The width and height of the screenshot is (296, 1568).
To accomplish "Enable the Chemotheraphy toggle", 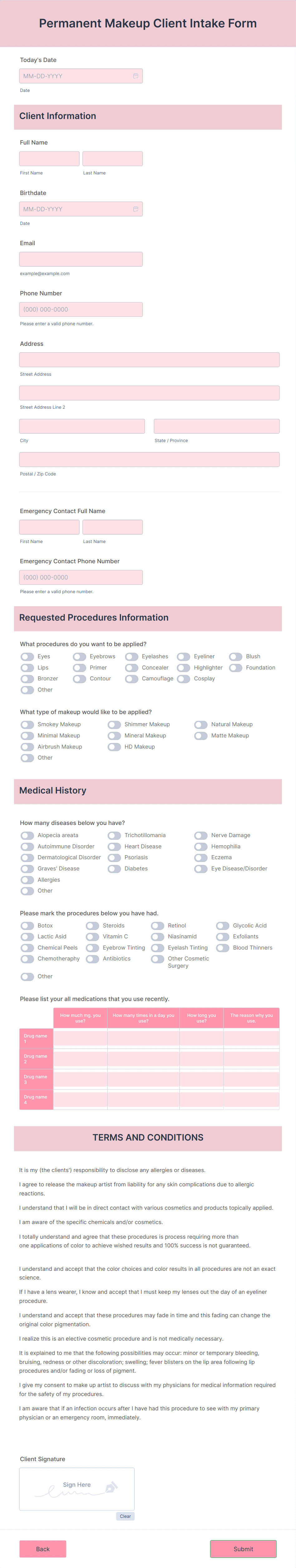I will pos(27,958).
